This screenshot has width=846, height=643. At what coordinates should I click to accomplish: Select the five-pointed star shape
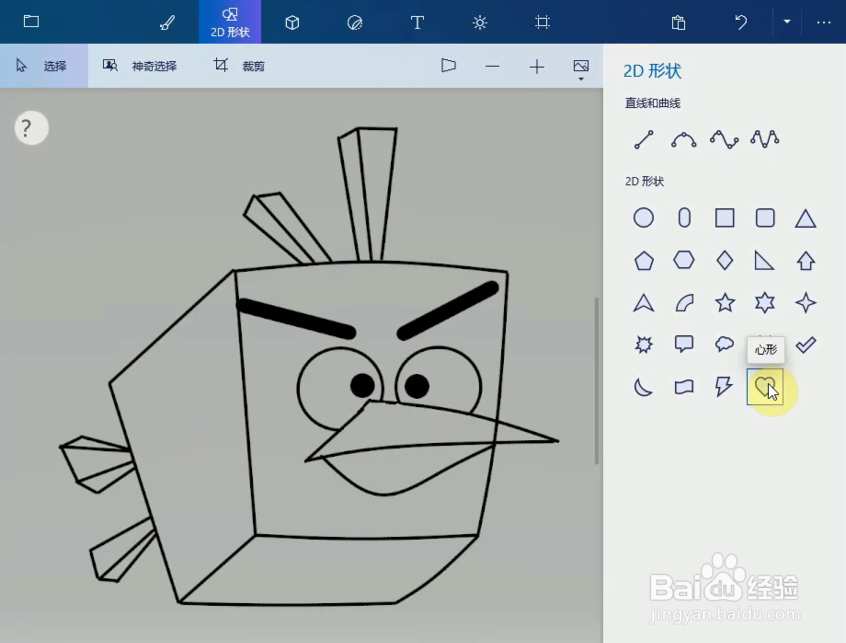pos(723,303)
